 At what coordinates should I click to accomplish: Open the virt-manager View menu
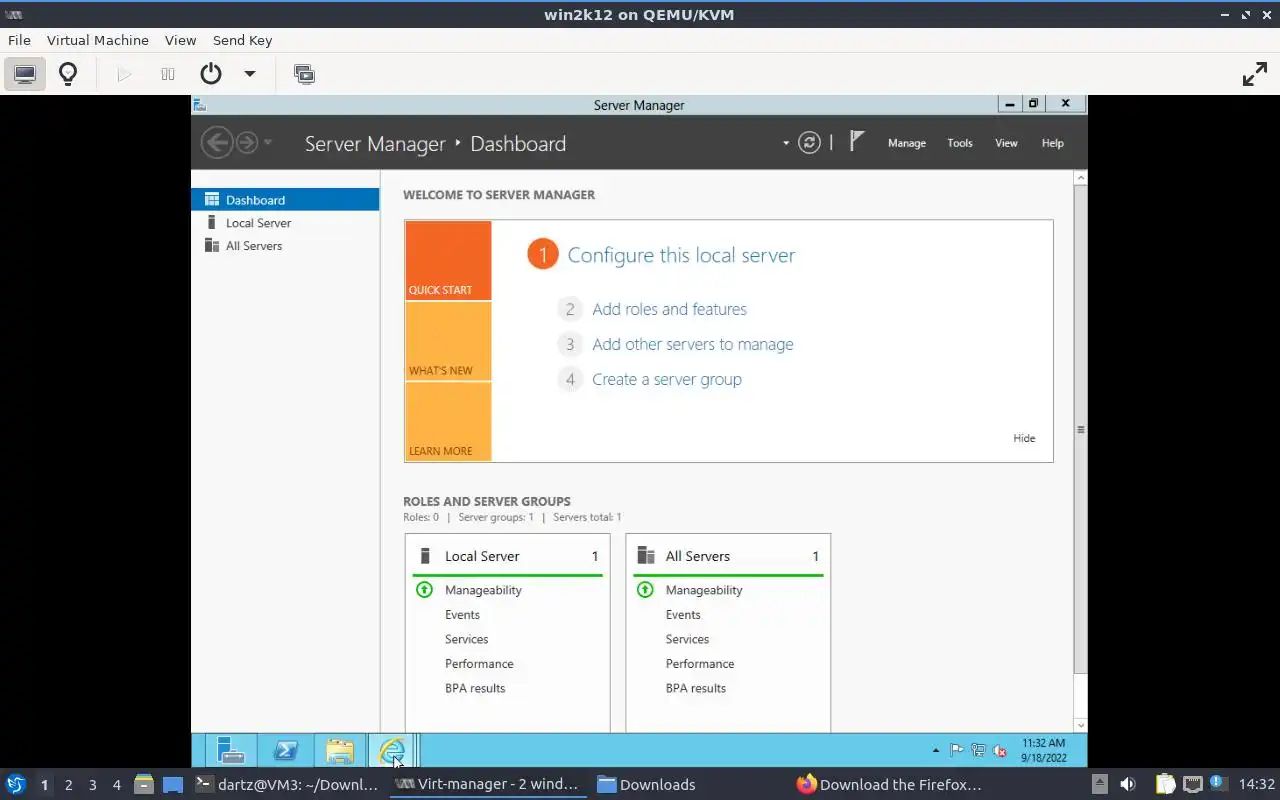[x=180, y=40]
